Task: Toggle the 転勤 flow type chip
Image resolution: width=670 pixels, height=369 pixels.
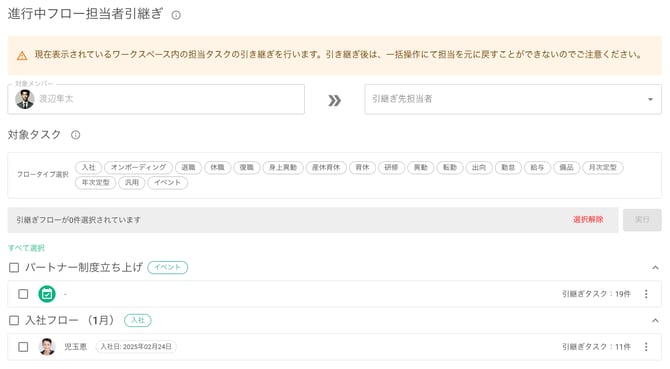Action: [450, 167]
